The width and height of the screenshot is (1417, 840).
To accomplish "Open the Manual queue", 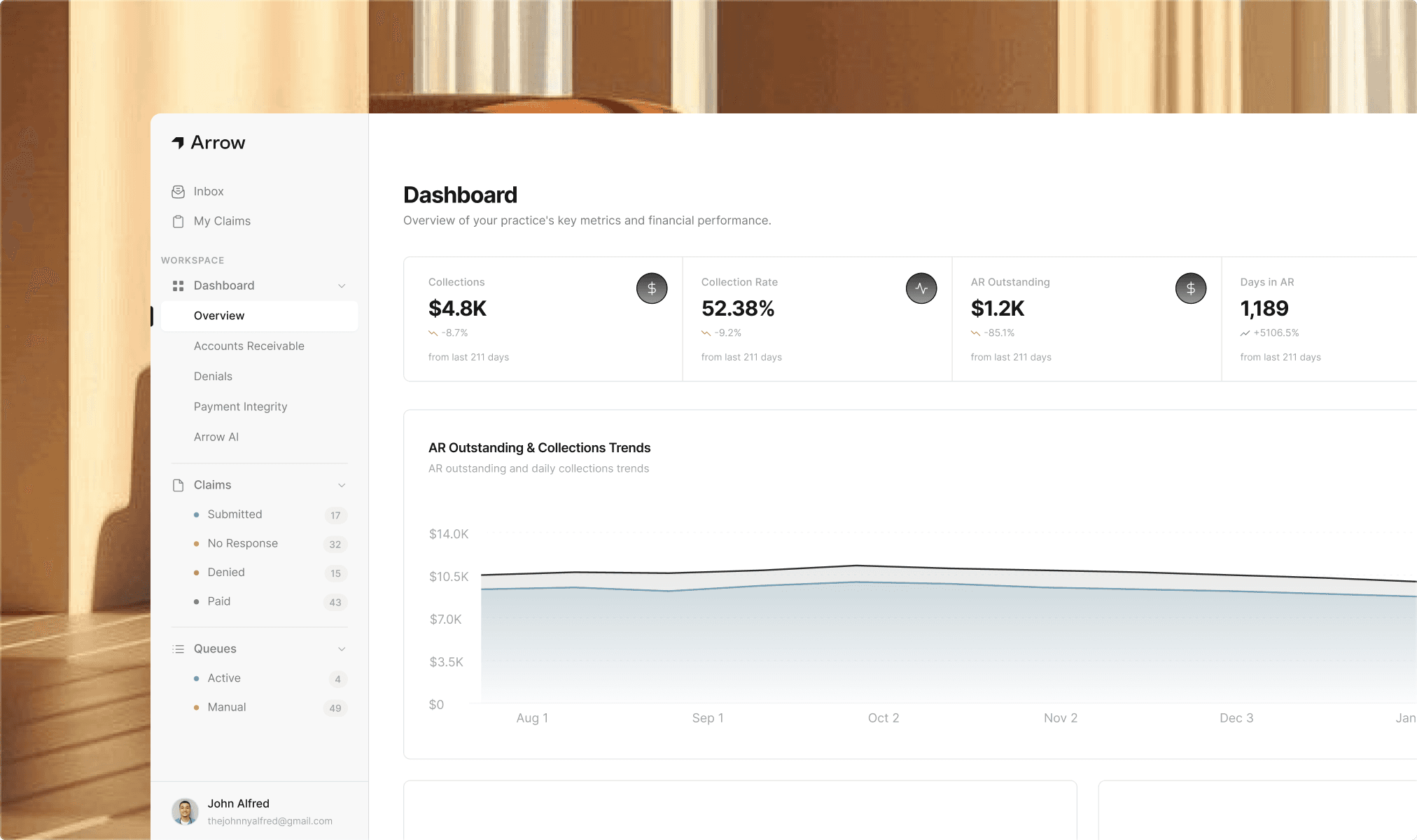I will click(226, 707).
